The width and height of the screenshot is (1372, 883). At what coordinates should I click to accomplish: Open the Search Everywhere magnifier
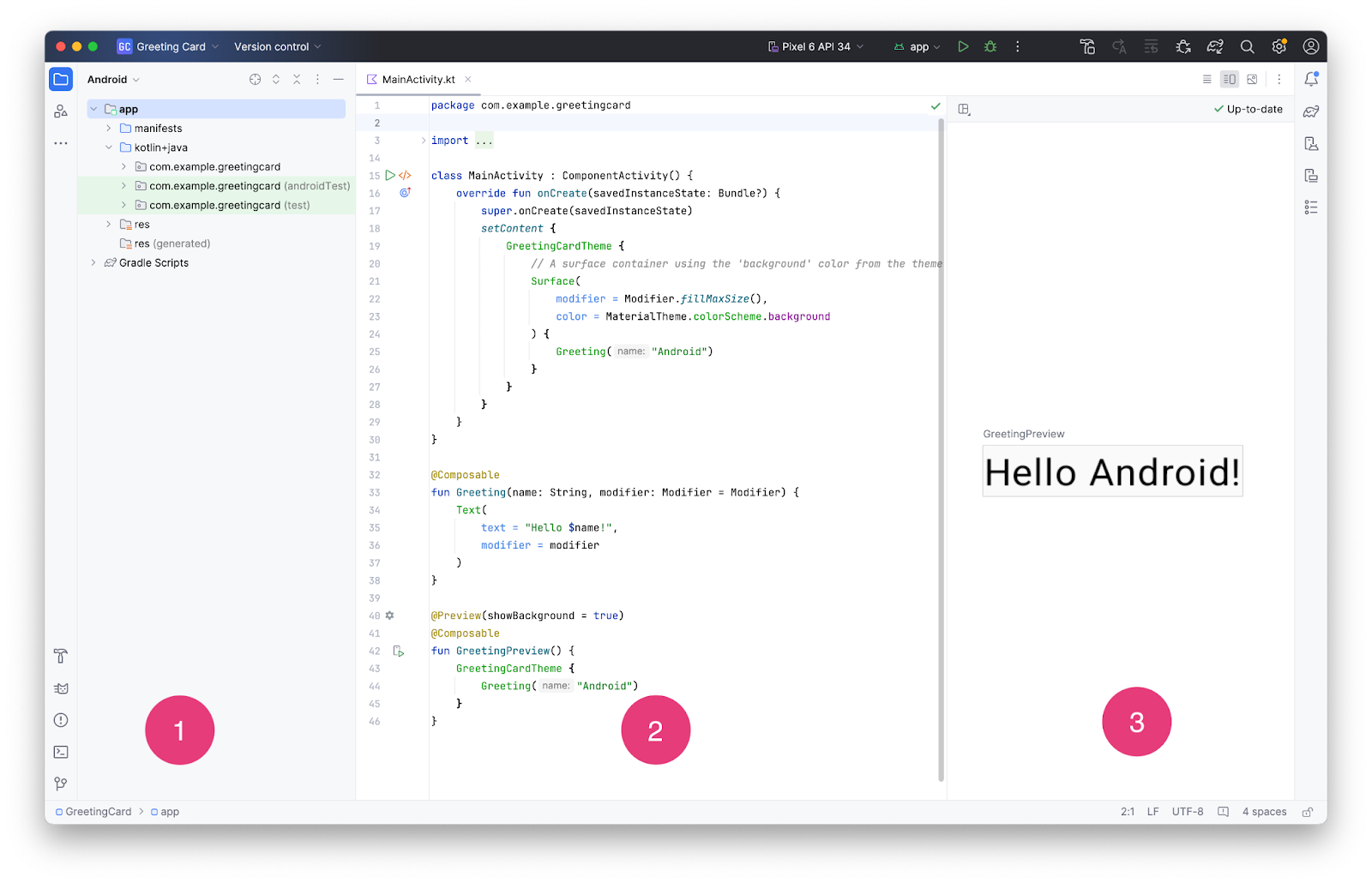(x=1247, y=46)
